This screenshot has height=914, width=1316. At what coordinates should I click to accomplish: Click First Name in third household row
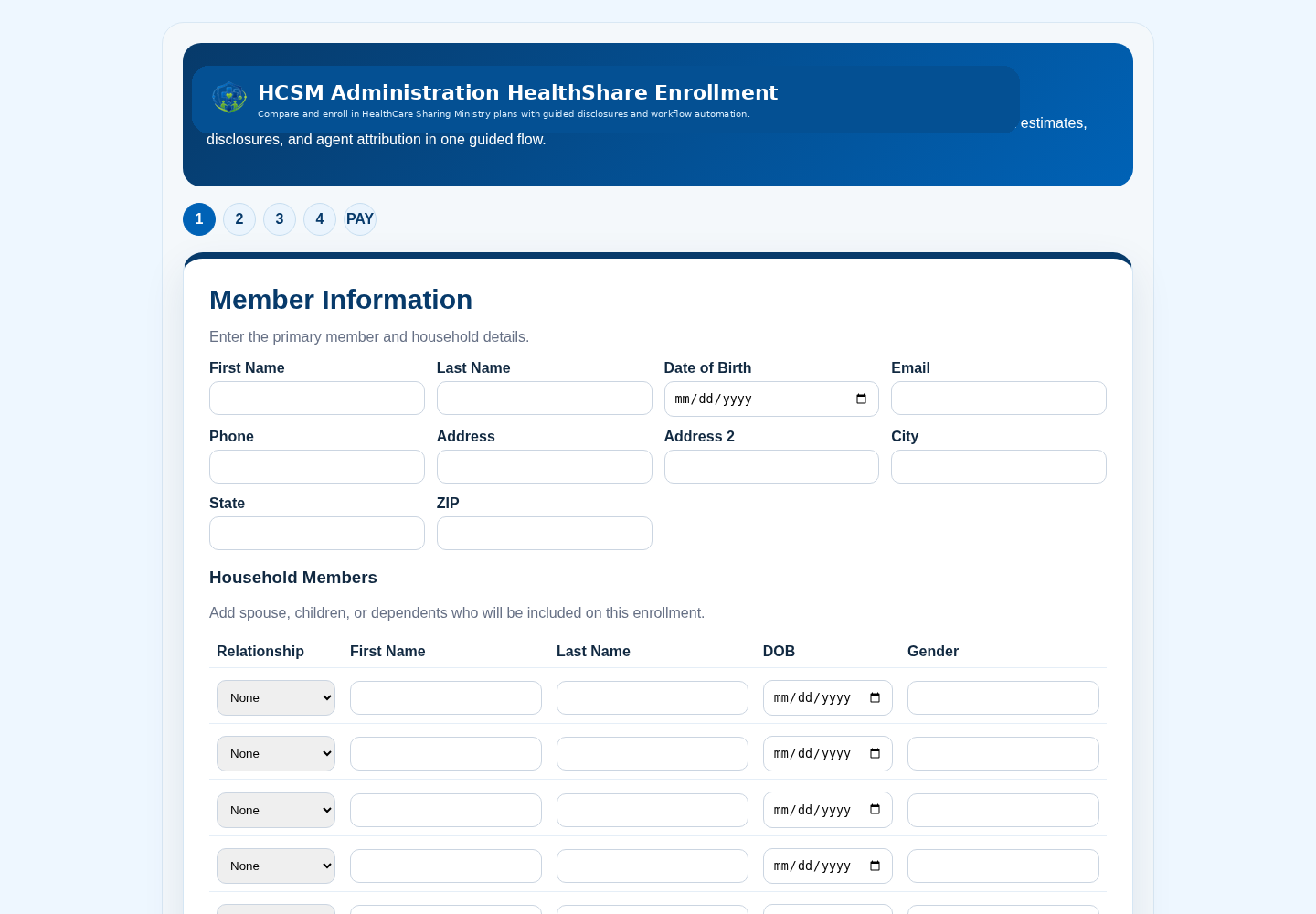point(446,811)
